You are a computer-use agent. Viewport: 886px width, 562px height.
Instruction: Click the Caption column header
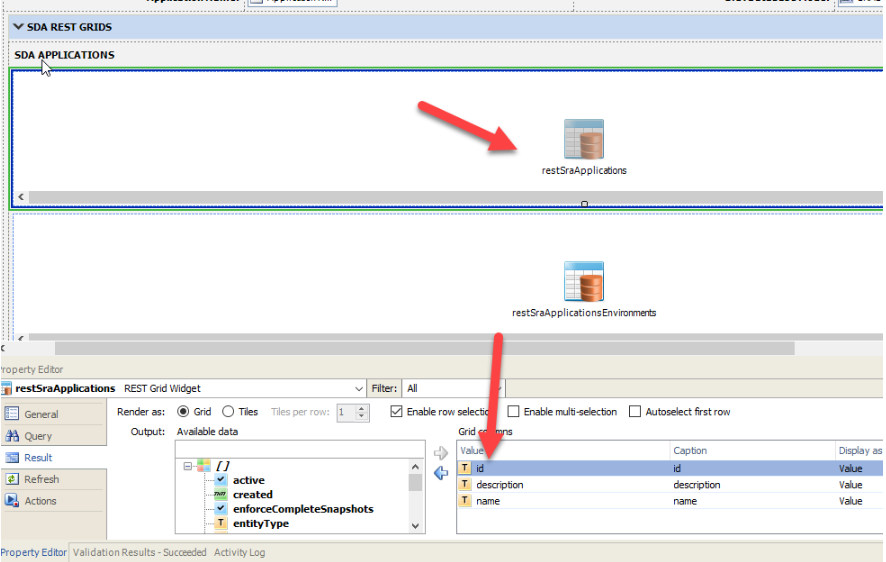point(752,450)
